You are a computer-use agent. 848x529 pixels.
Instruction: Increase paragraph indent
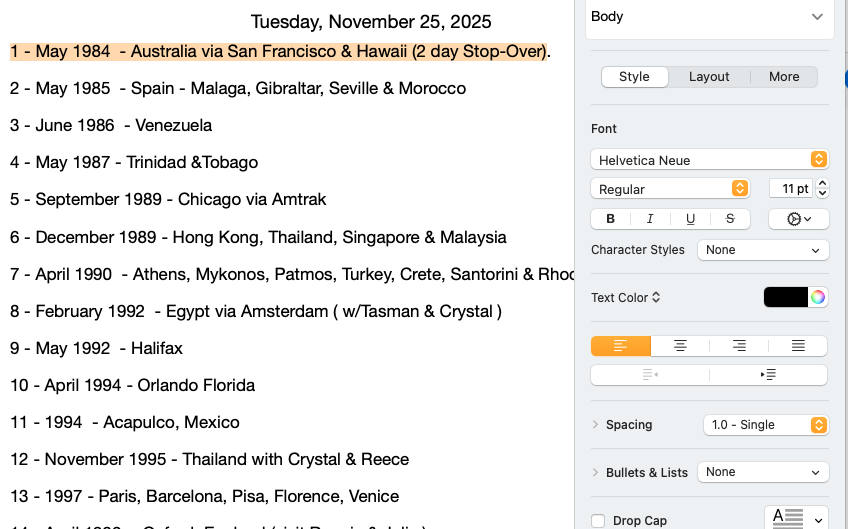tap(768, 374)
